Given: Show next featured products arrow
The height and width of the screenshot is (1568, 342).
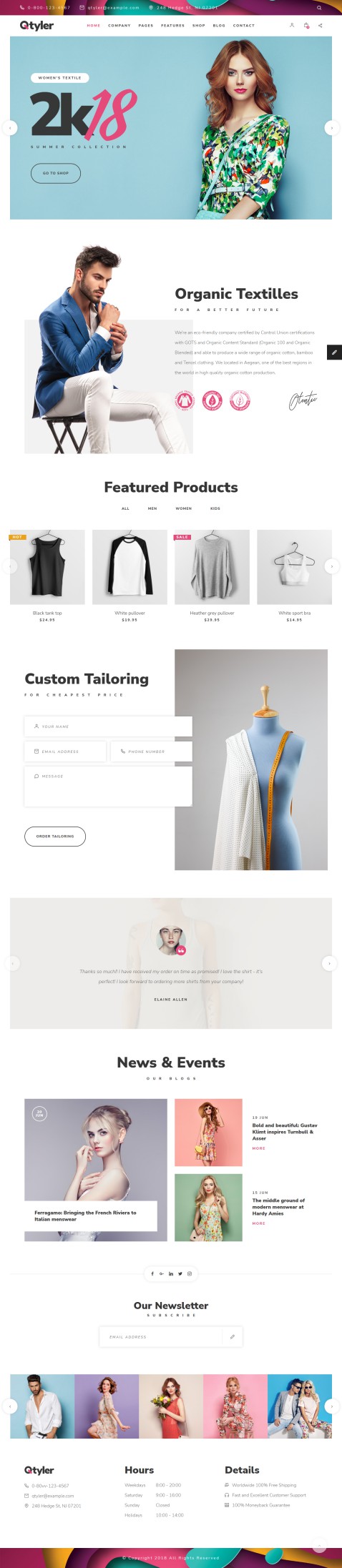Looking at the screenshot, I should click(x=331, y=566).
